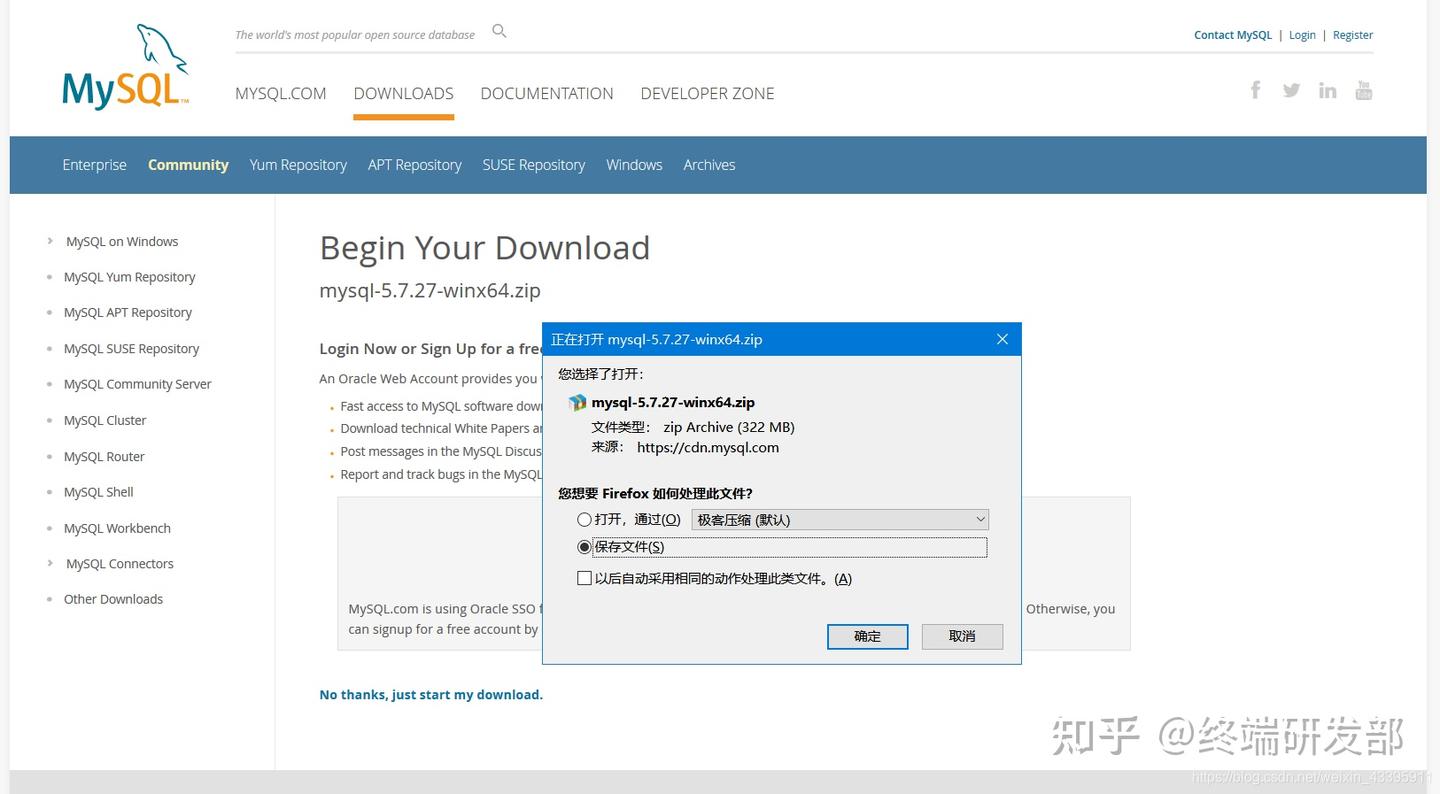
Task: Click the 确定 button to confirm download
Action: tap(866, 637)
